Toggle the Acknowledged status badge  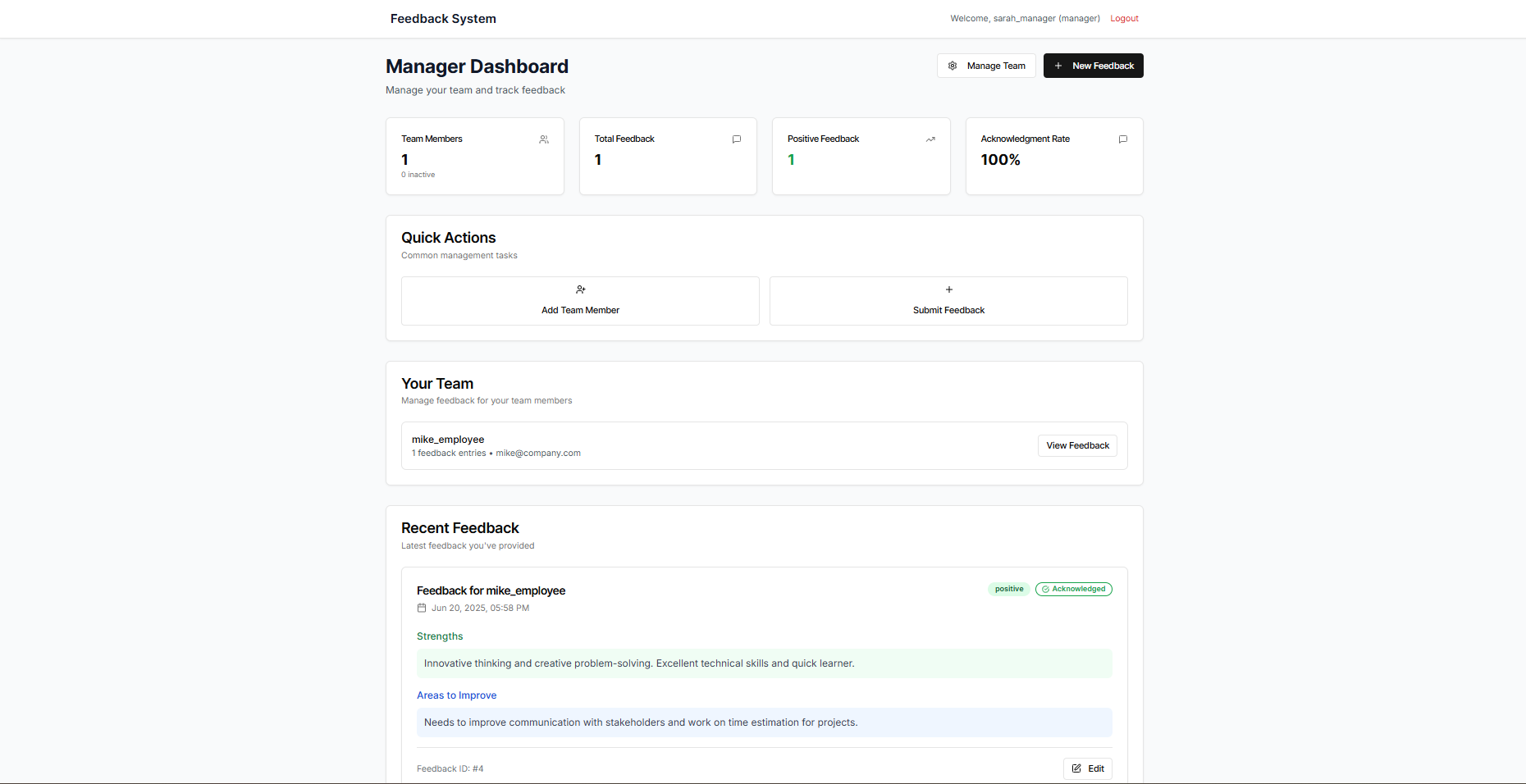pyautogui.click(x=1073, y=589)
